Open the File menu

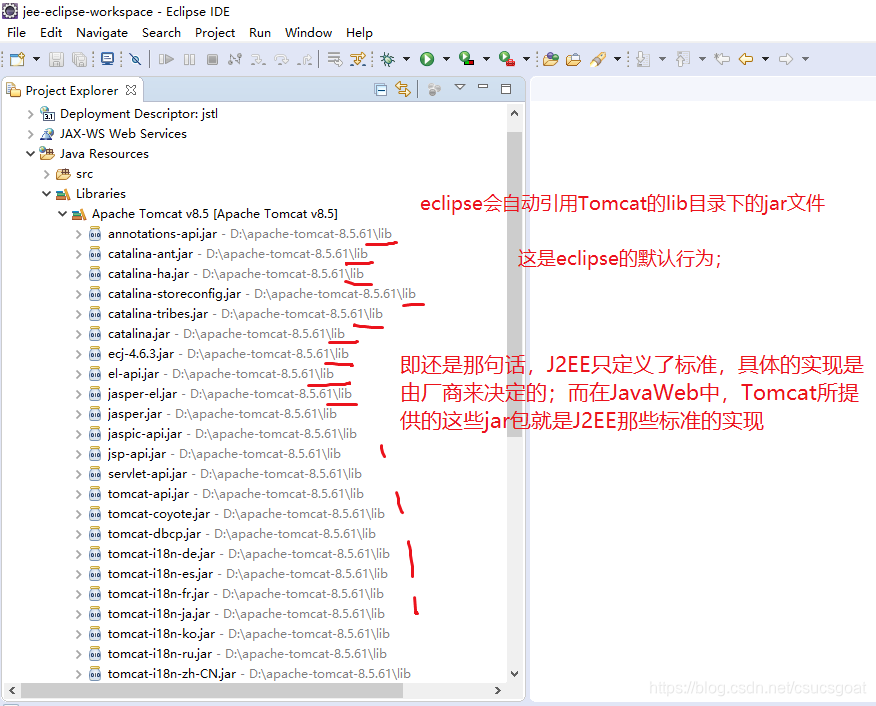click(x=16, y=32)
